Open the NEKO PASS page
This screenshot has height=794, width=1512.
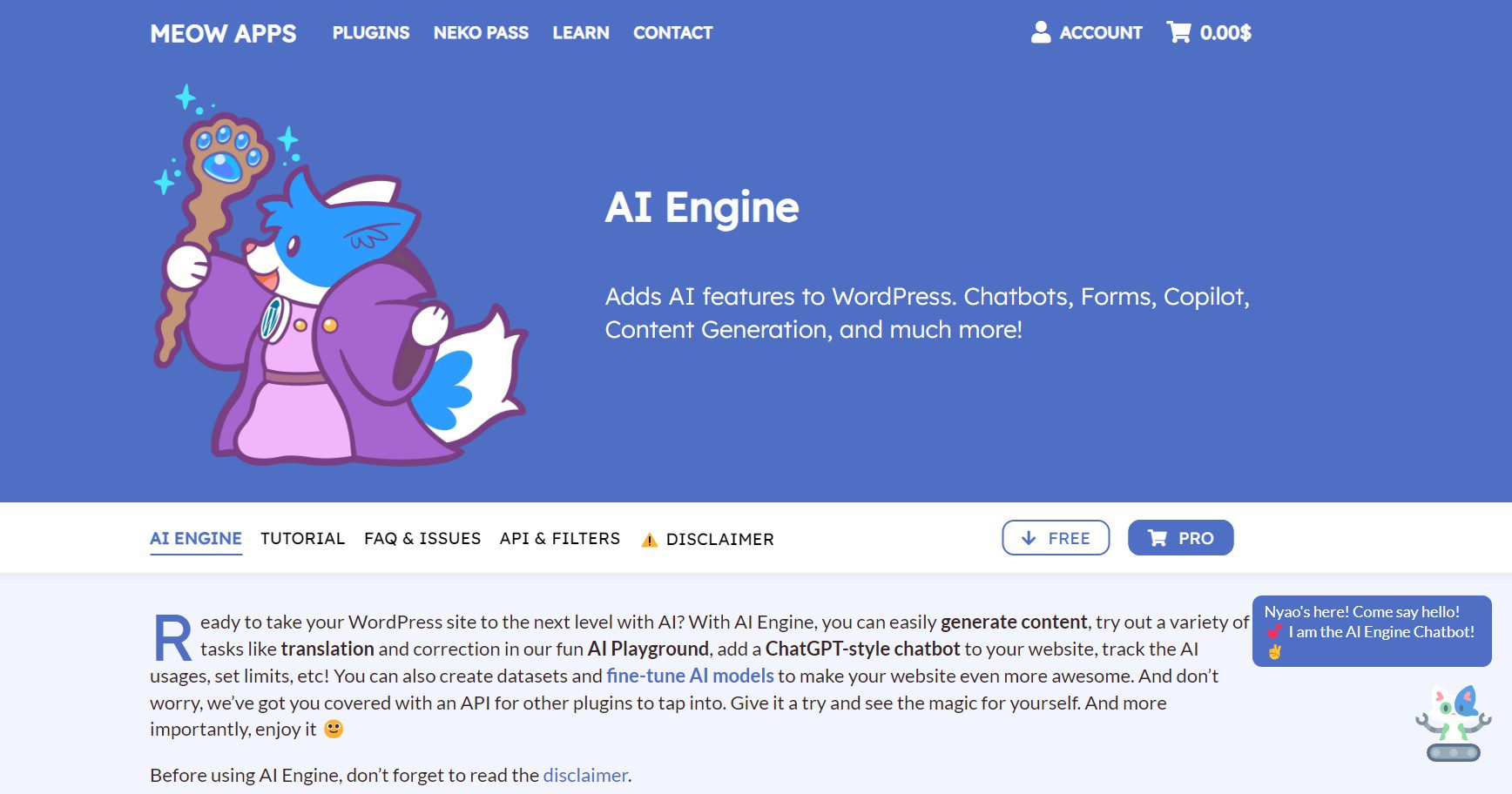(481, 33)
